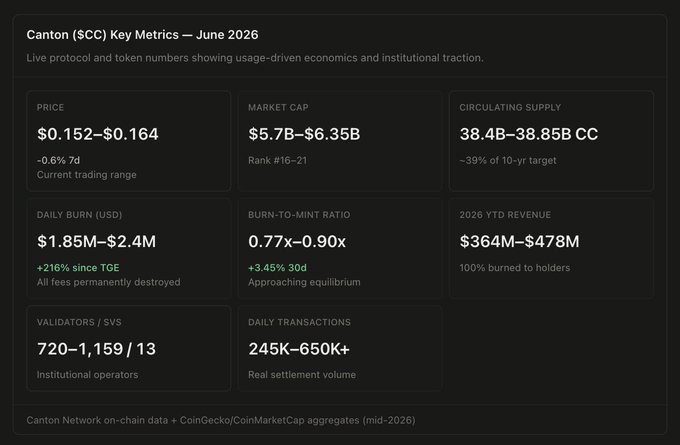680x445 pixels.
Task: Select the BURN-TO-MINT RATIO label
Action: click(299, 215)
